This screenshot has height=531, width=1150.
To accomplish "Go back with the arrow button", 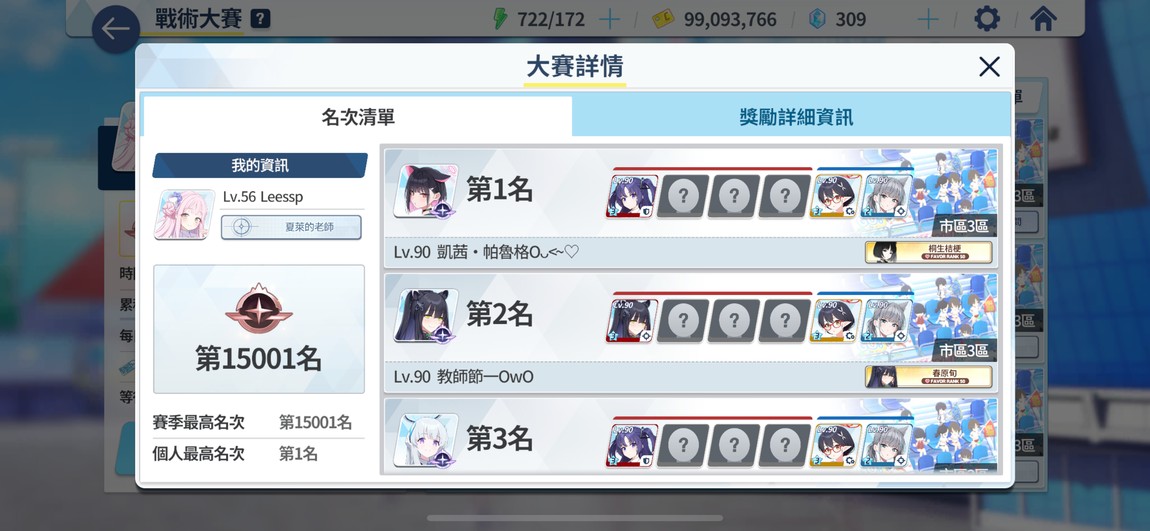I will 116,29.
